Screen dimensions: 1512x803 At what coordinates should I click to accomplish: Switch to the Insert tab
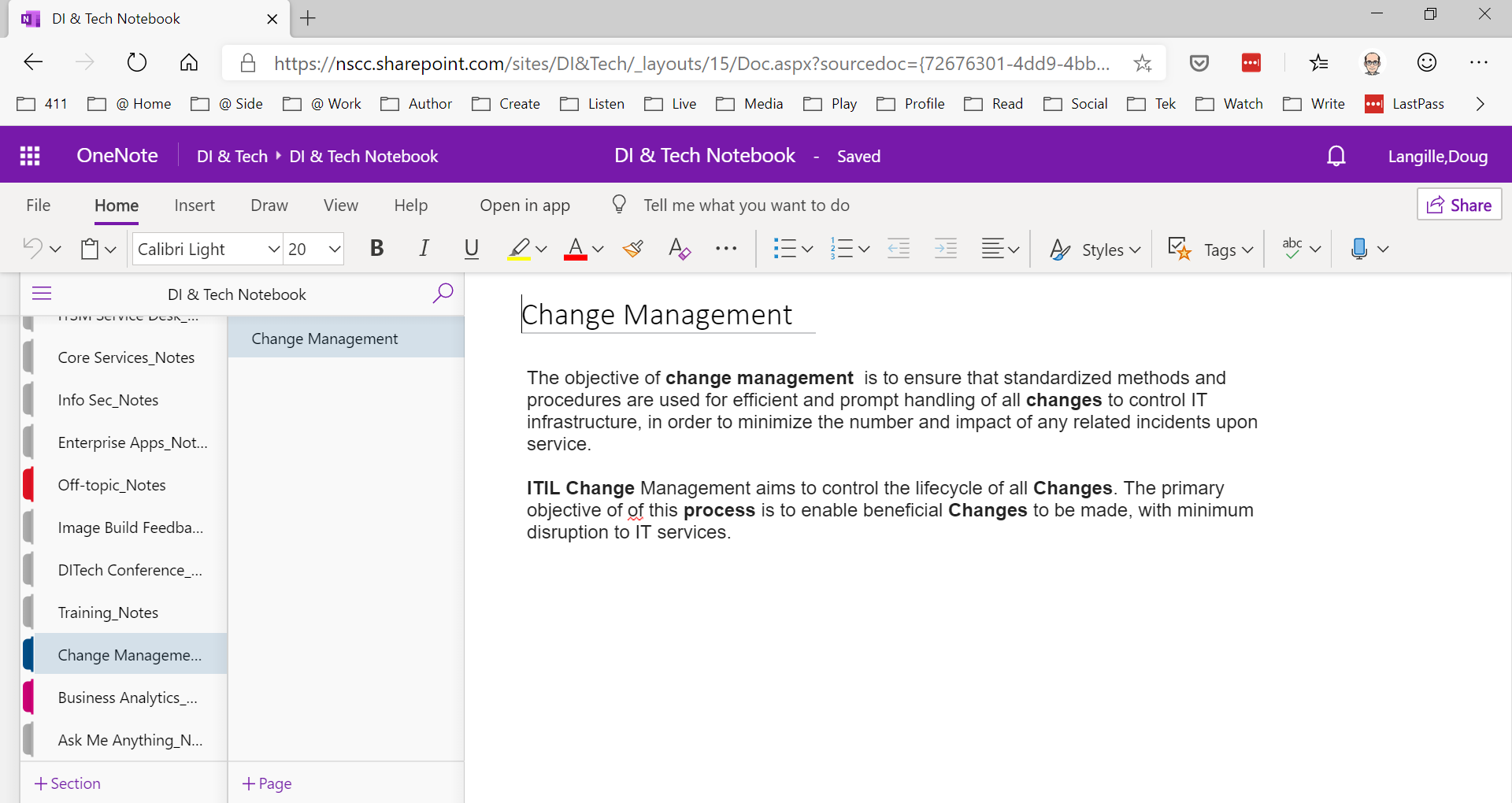click(x=194, y=205)
